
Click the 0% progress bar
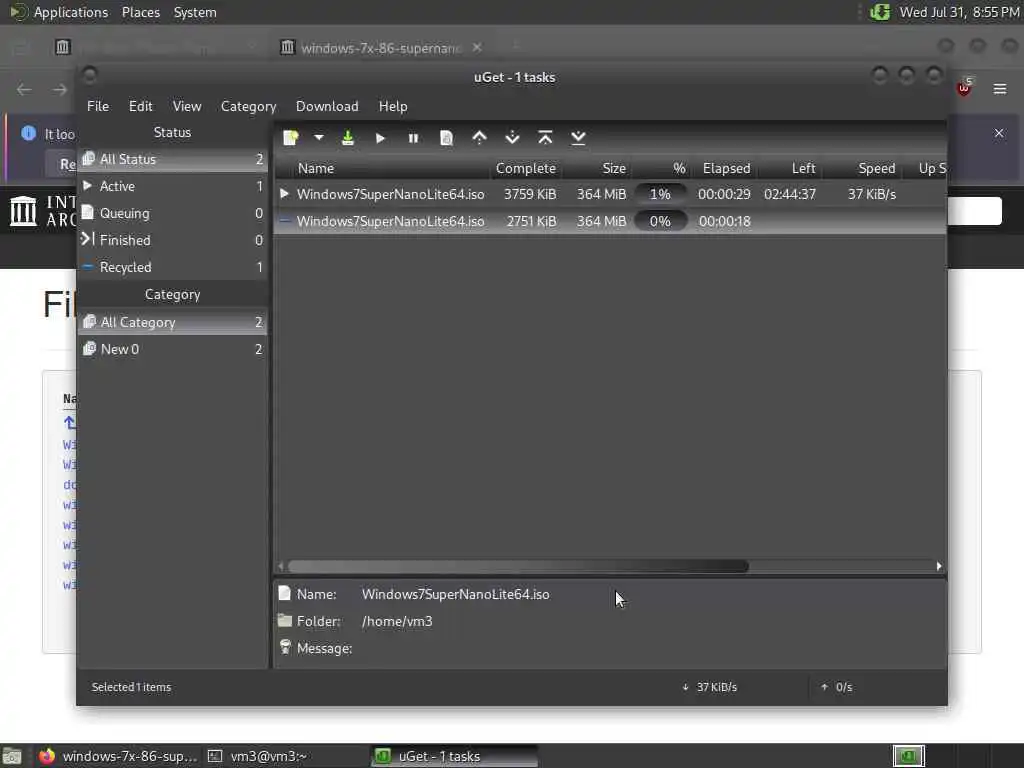point(660,221)
